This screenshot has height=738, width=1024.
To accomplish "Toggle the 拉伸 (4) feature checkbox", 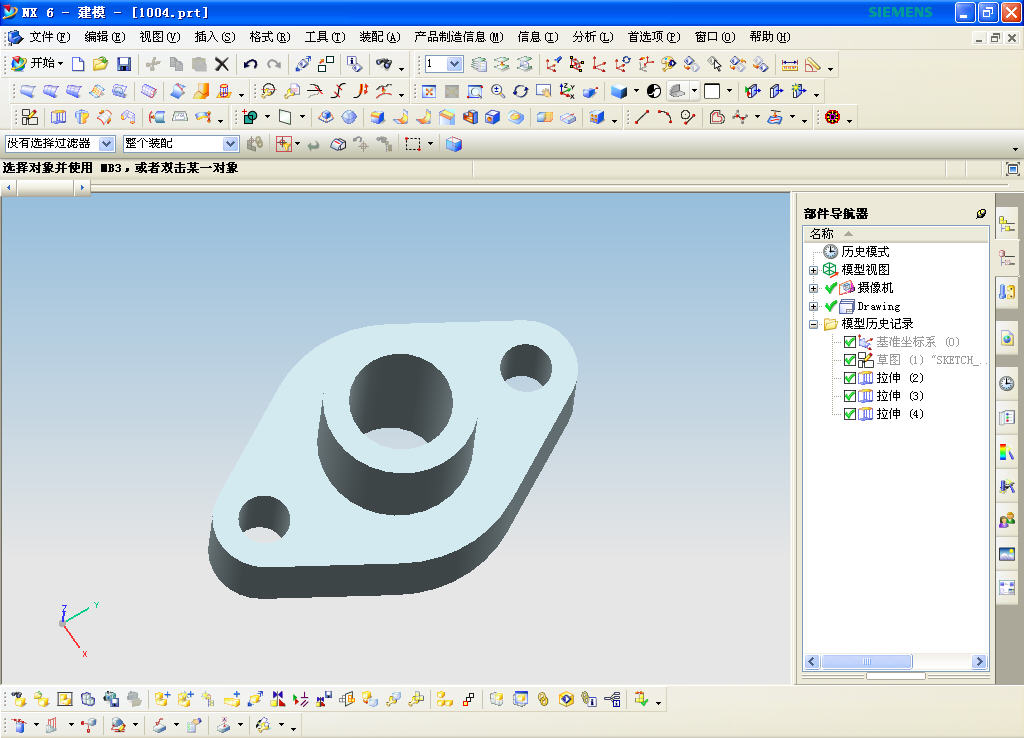I will [850, 413].
